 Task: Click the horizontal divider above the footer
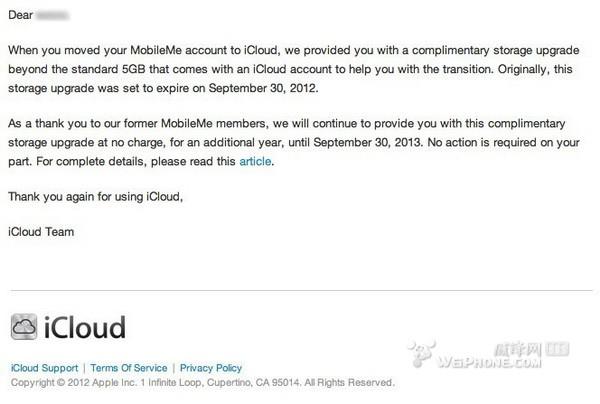pos(301,290)
